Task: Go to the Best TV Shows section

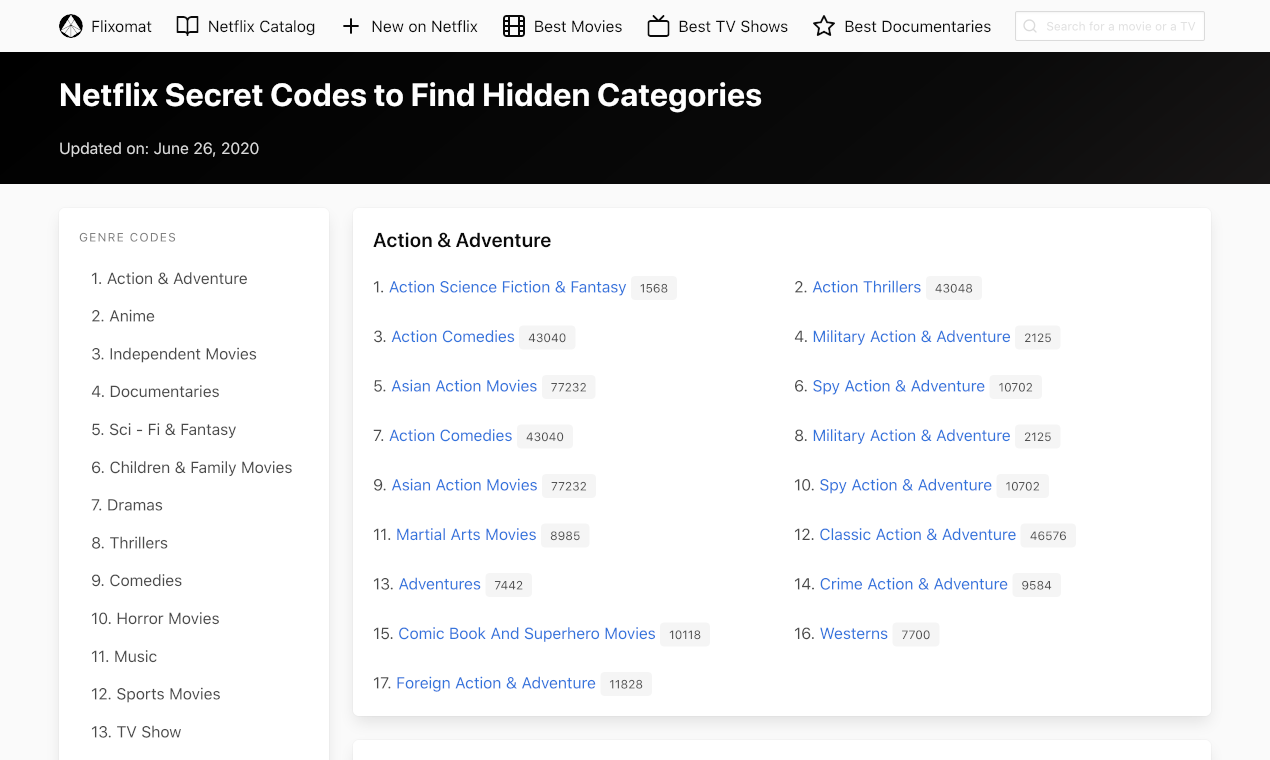Action: (732, 26)
